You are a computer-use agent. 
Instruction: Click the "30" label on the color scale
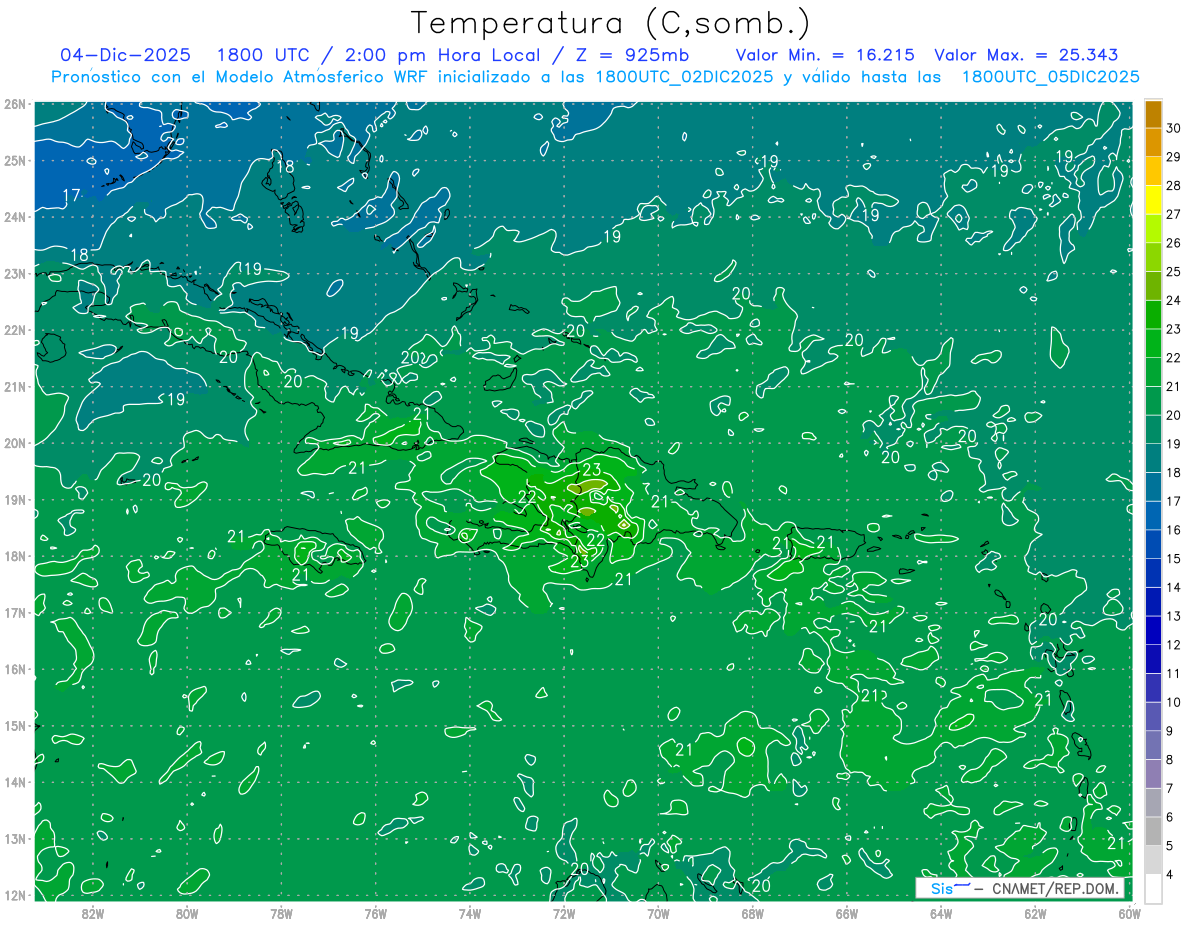pos(1173,128)
